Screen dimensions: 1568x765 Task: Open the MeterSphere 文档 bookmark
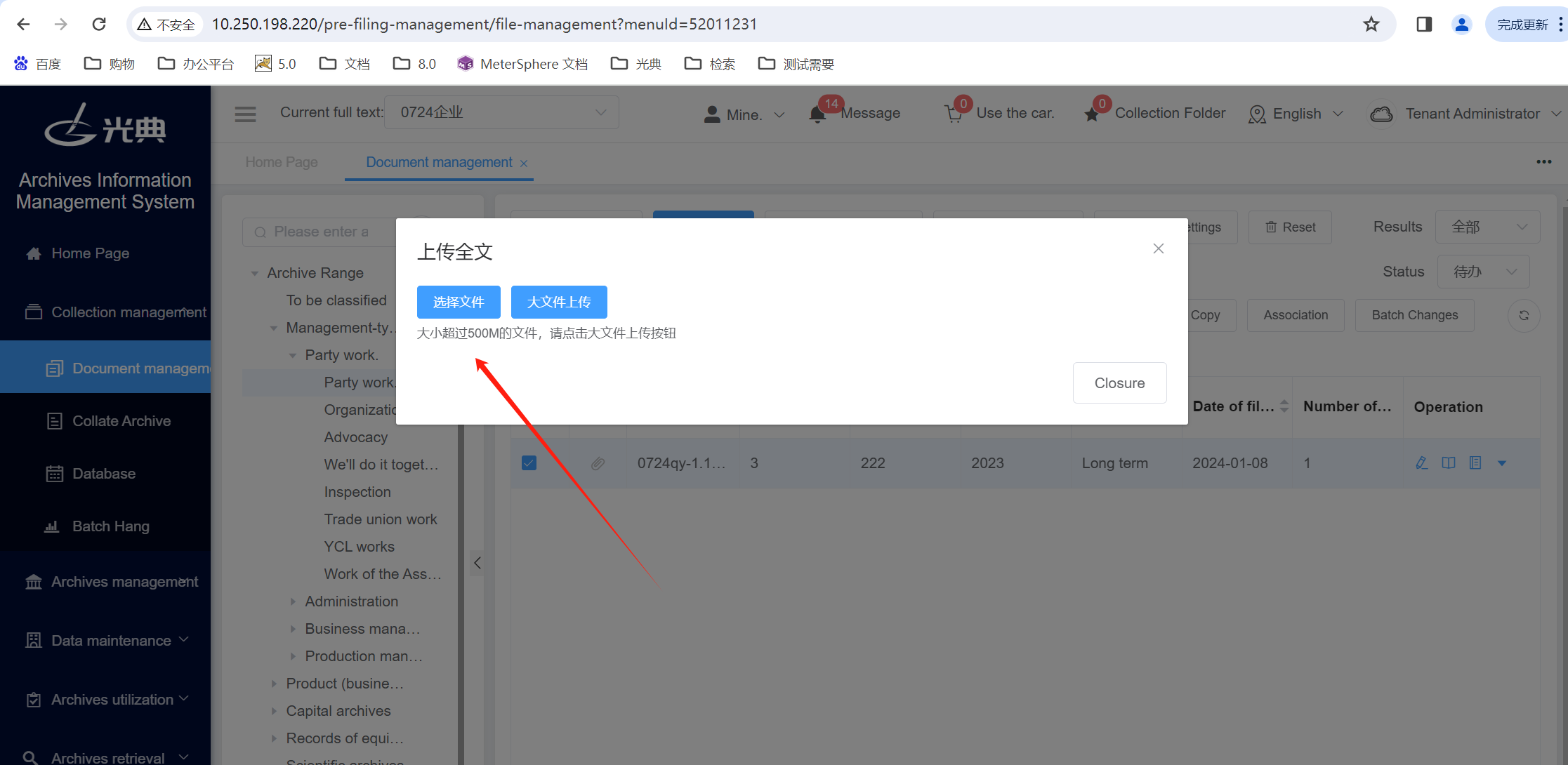pyautogui.click(x=522, y=64)
